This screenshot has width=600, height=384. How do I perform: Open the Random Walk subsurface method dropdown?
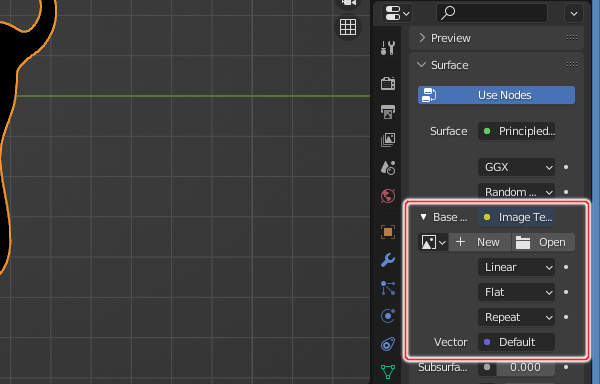517,192
